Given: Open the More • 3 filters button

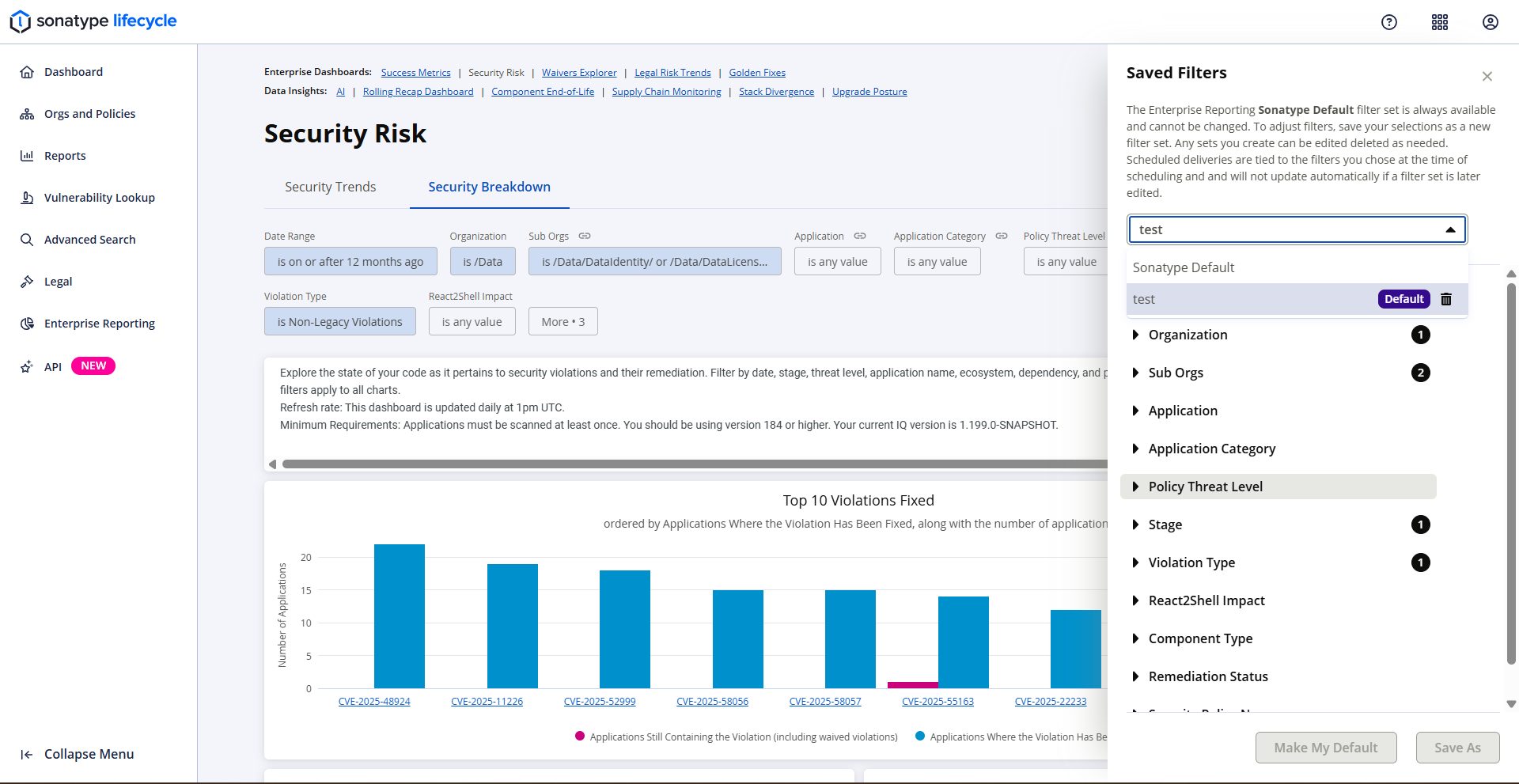Looking at the screenshot, I should (x=563, y=322).
